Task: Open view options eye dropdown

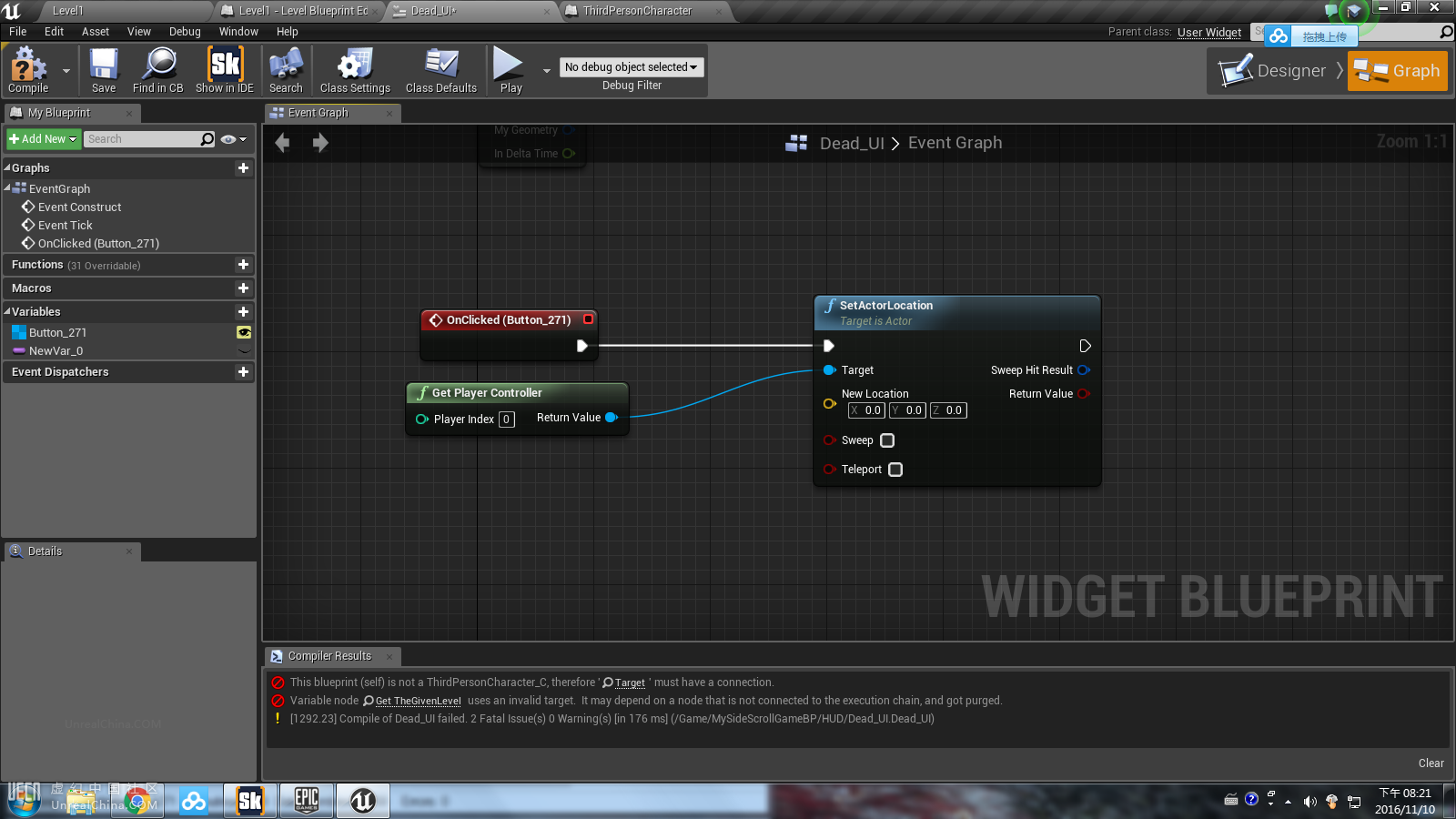Action: (234, 139)
